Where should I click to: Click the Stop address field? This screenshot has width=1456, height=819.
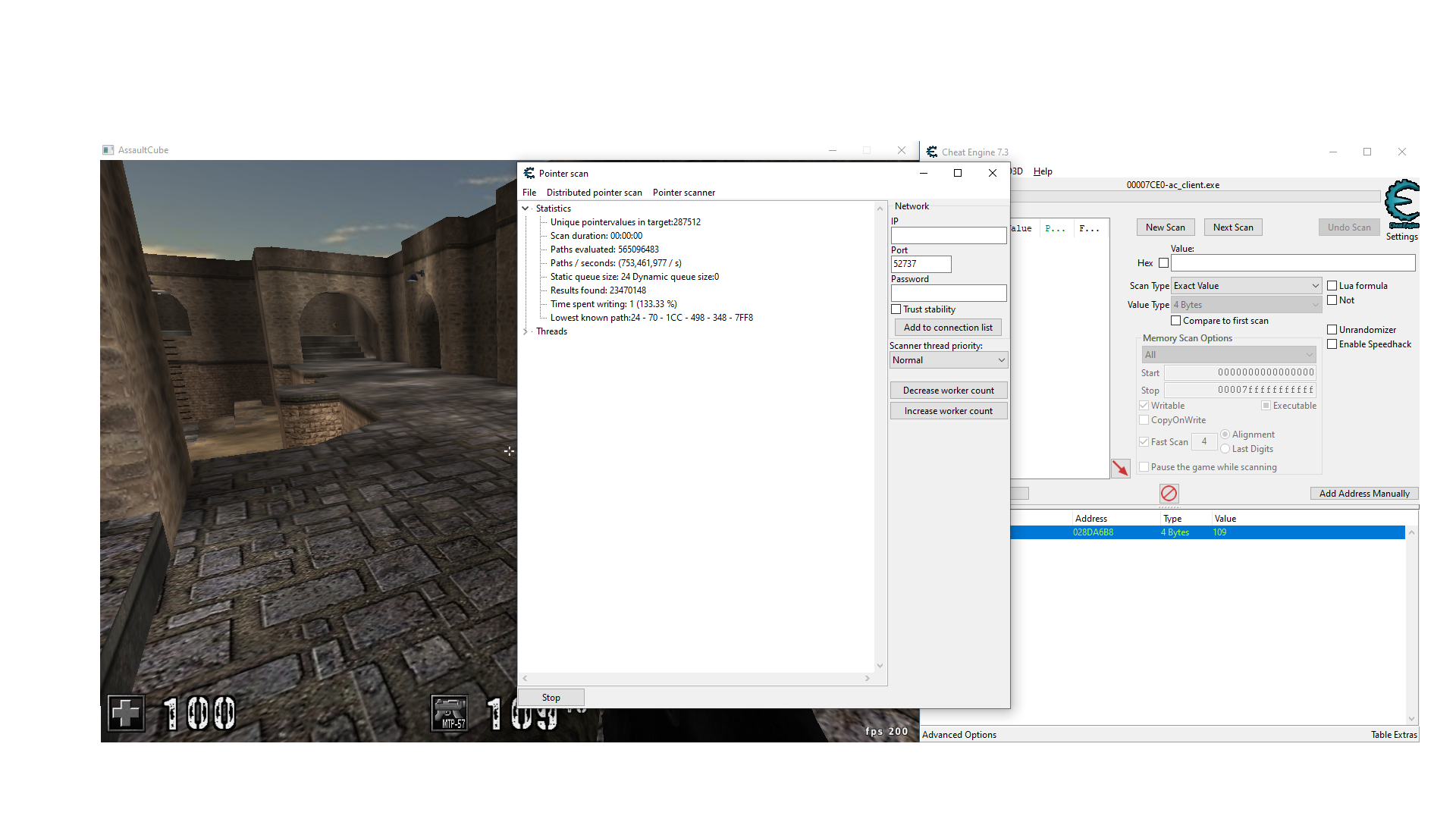click(x=1241, y=390)
